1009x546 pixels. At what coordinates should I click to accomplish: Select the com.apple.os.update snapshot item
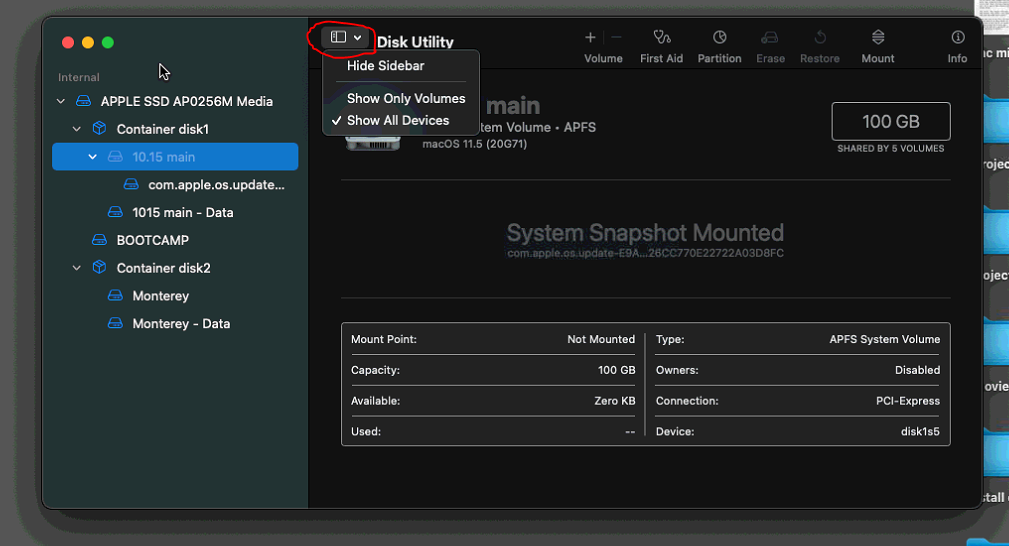coord(216,185)
